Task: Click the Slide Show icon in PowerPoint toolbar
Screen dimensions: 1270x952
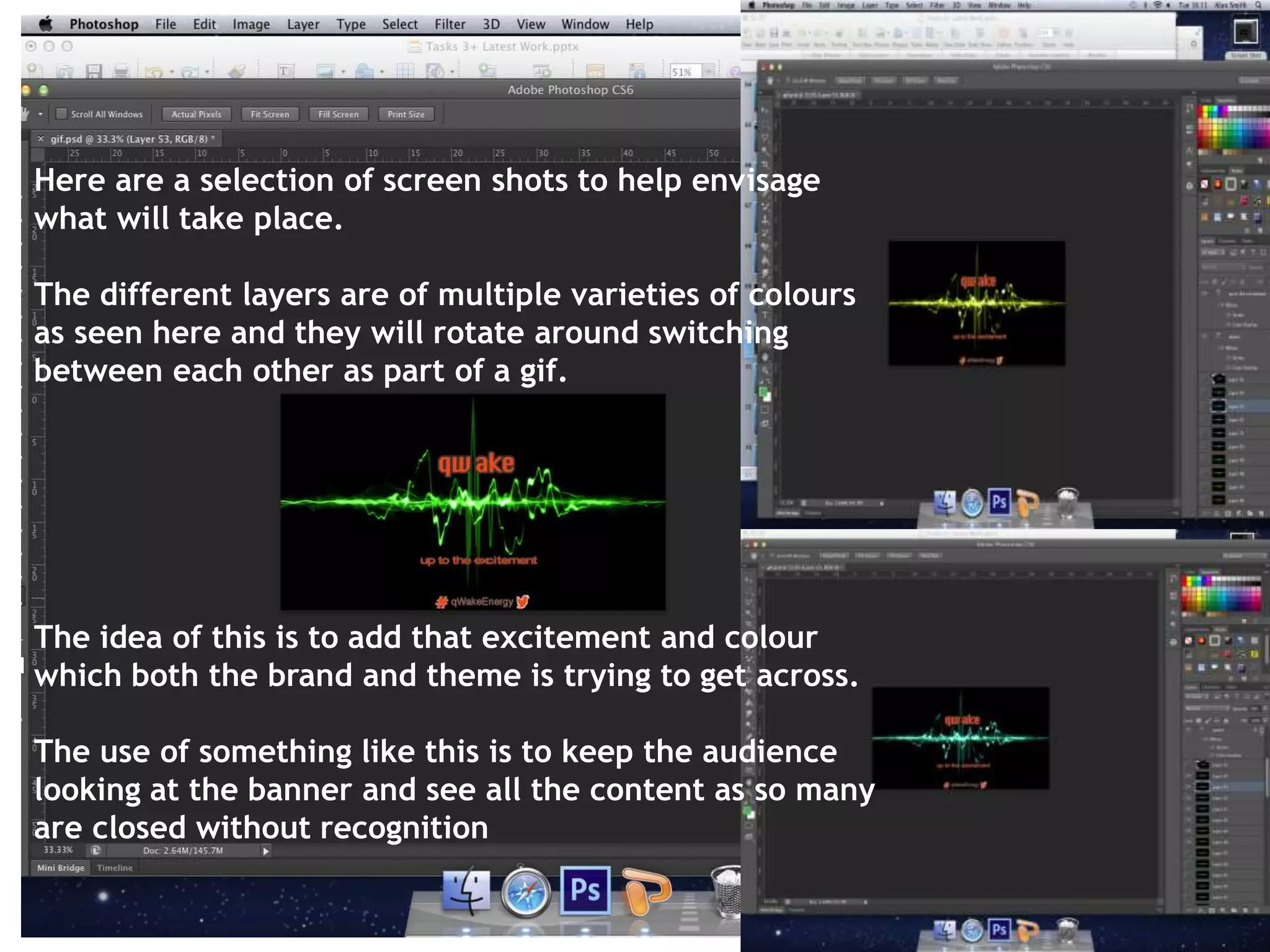Action: (x=541, y=72)
